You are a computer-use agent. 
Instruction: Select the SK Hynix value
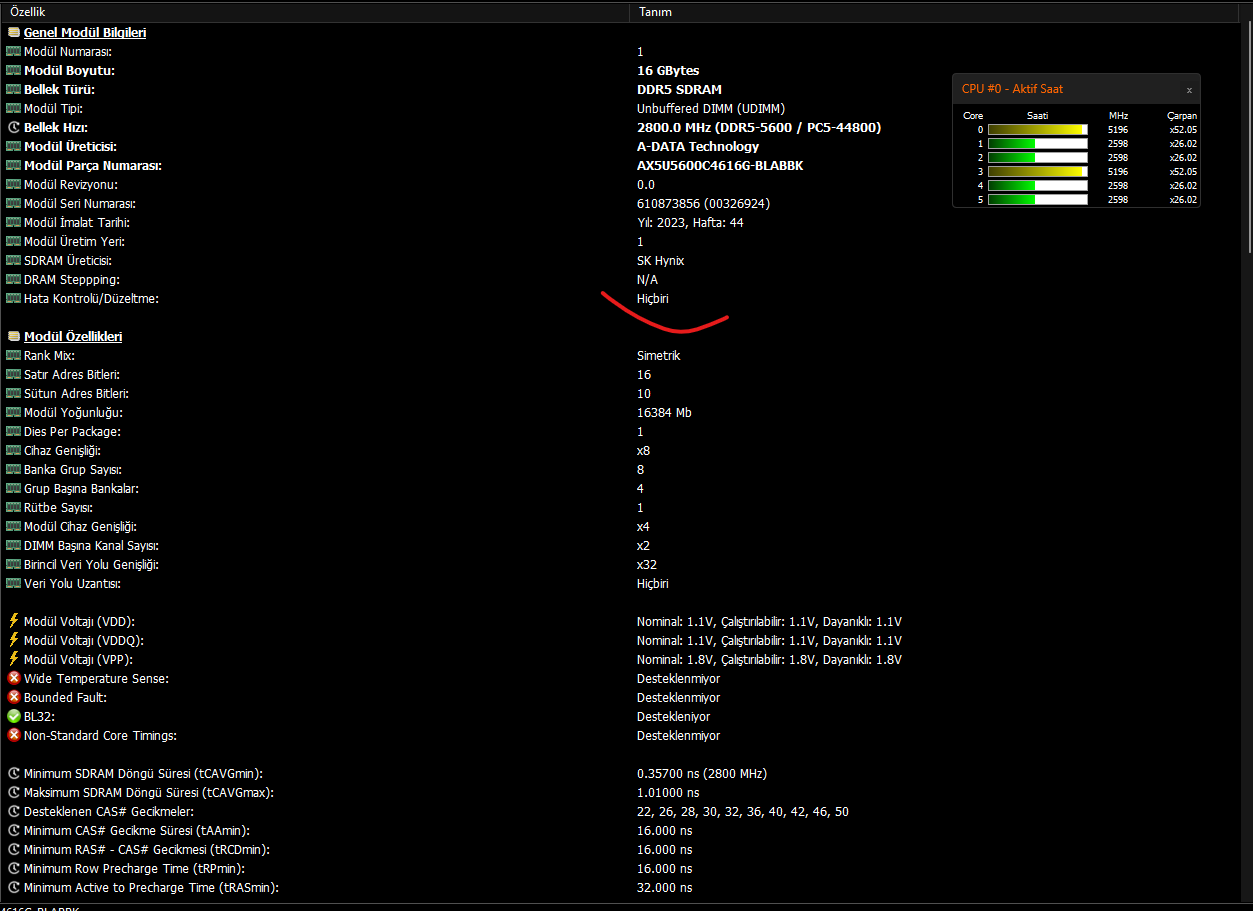point(660,260)
